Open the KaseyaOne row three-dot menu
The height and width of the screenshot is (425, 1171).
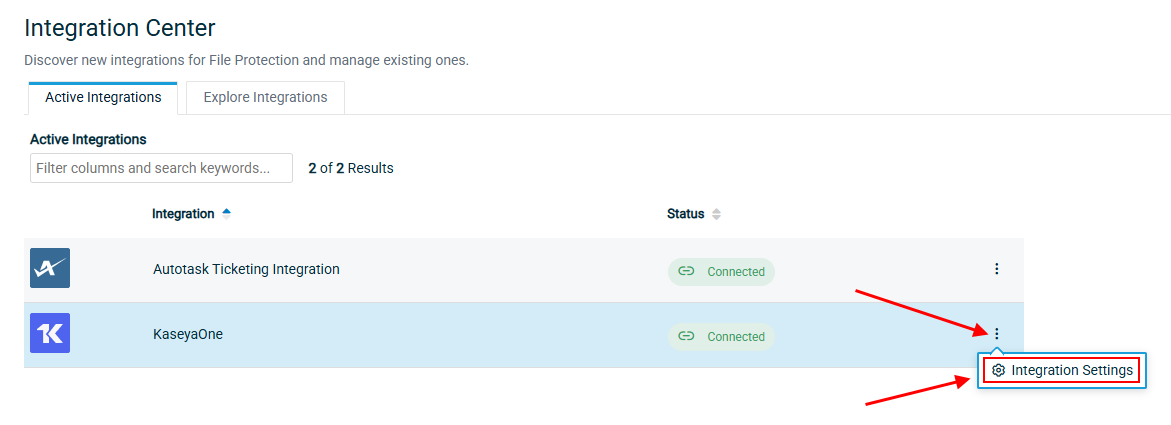pyautogui.click(x=996, y=334)
